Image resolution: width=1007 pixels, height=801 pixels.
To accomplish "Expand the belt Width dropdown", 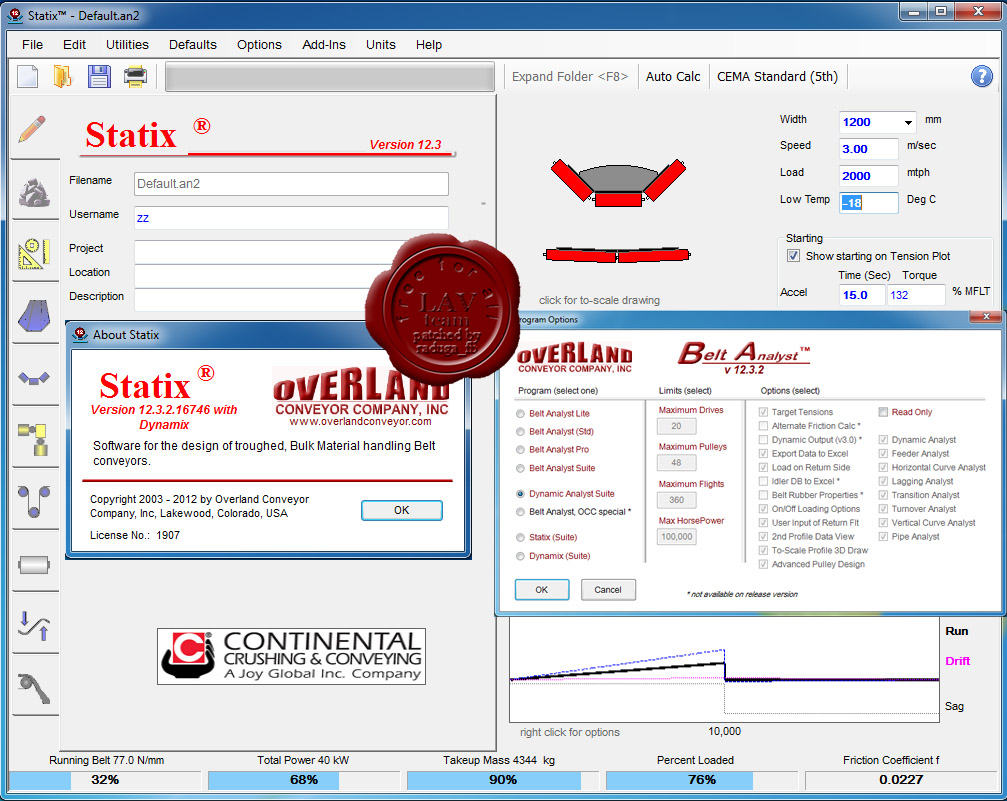I will [907, 122].
